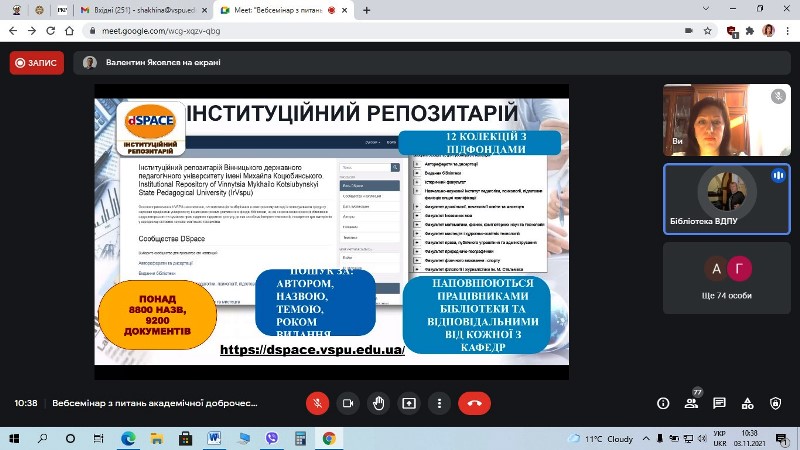
Task: Select your own video tile labeled Ви
Action: click(727, 120)
